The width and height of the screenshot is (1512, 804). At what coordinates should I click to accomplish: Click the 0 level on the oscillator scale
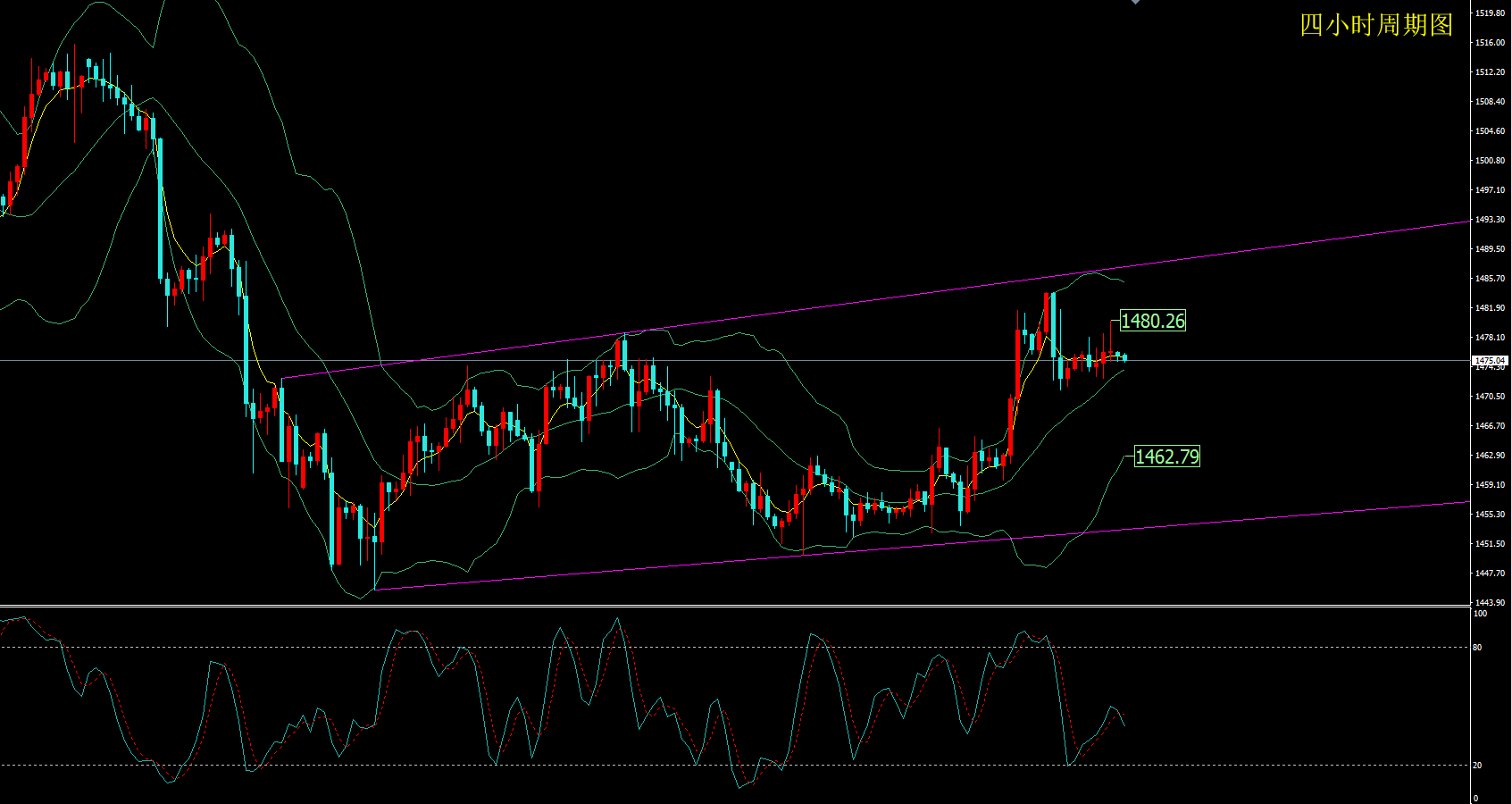point(1476,798)
